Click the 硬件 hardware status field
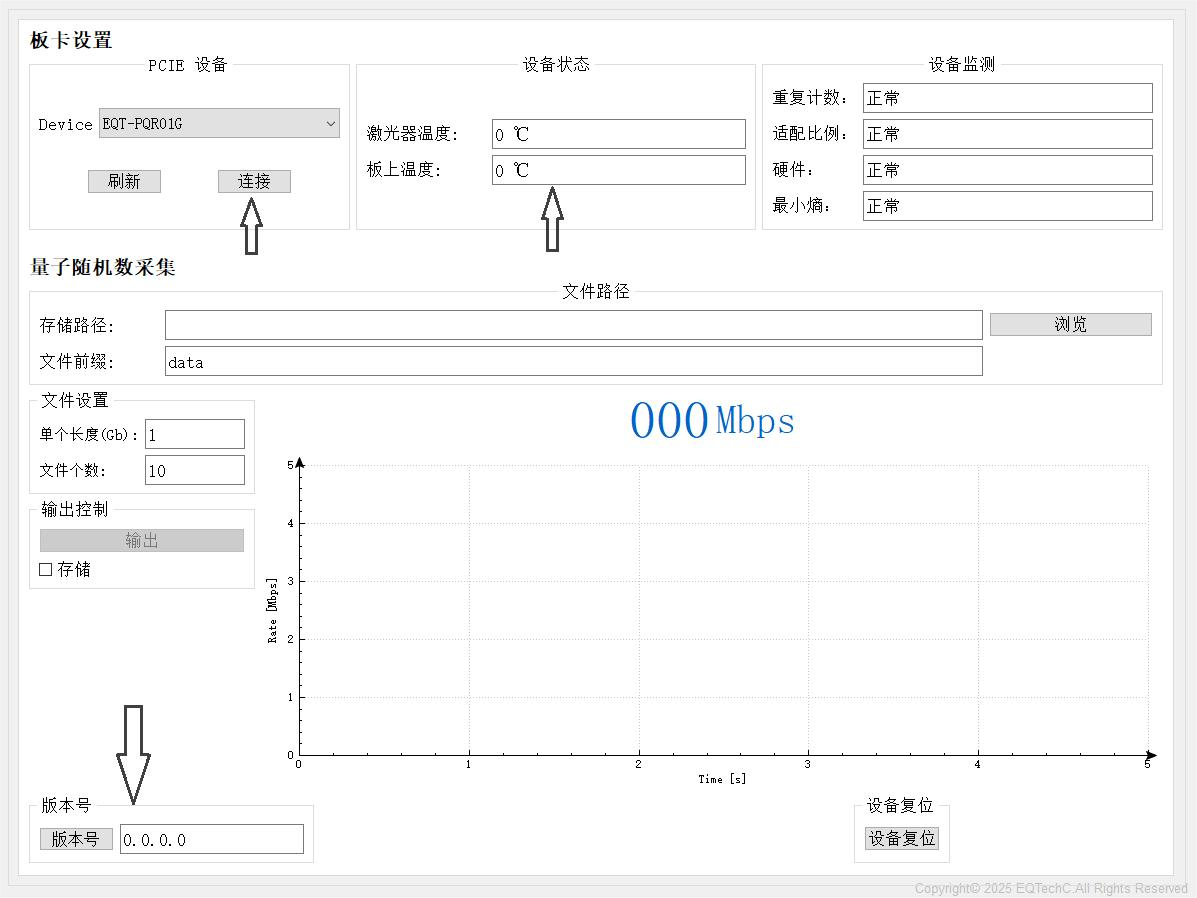 (x=1007, y=170)
